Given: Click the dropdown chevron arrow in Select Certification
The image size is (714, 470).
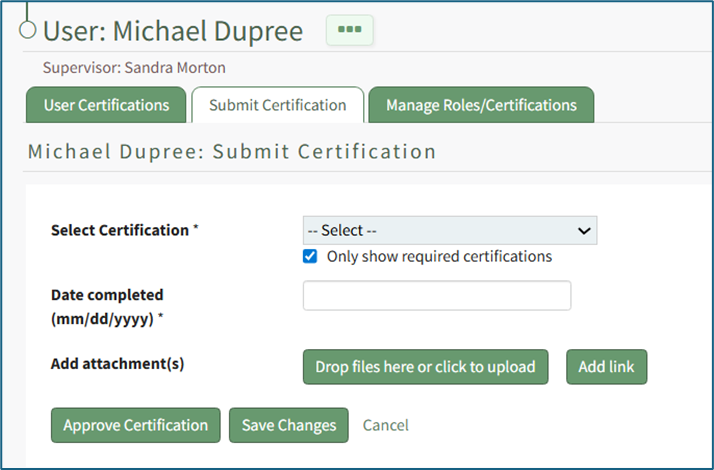Looking at the screenshot, I should coord(584,231).
